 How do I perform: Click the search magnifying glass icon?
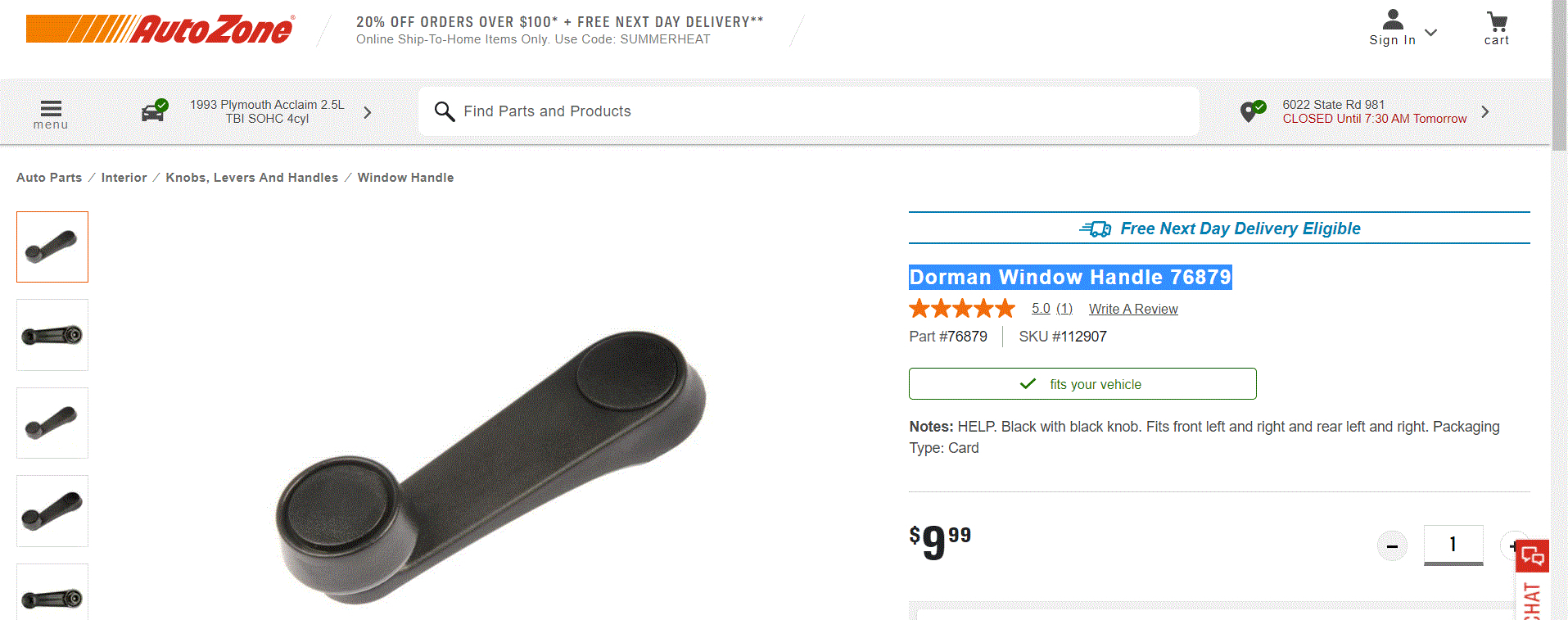pos(444,111)
